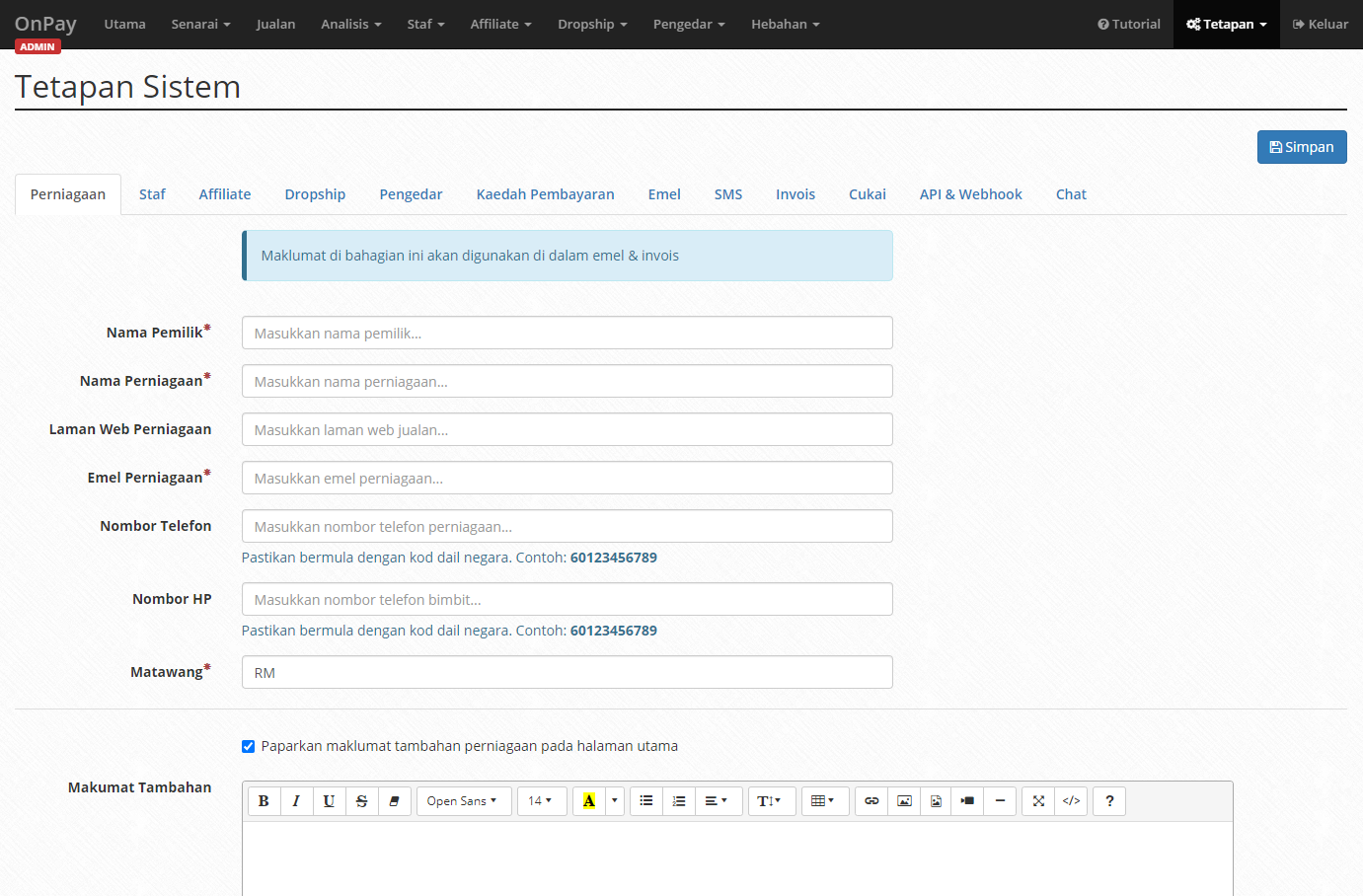The height and width of the screenshot is (896, 1363).
Task: Insert a link with the chain icon
Action: [871, 801]
